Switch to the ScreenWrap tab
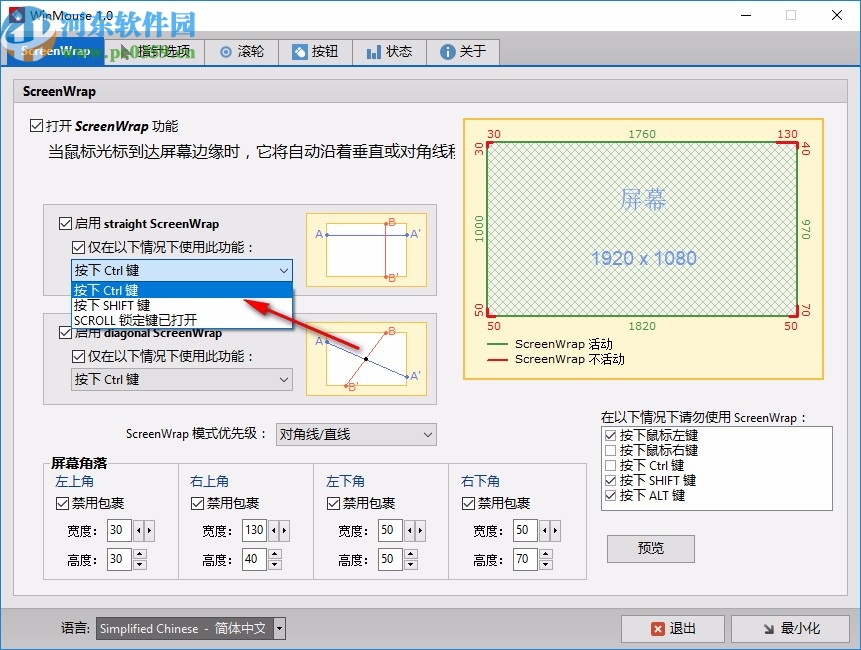The image size is (861, 650). click(55, 52)
